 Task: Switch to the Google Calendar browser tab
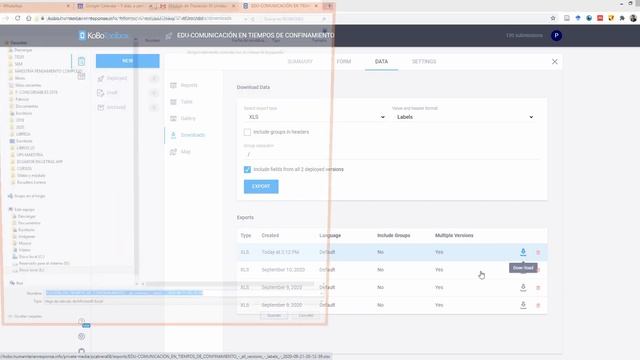point(113,6)
